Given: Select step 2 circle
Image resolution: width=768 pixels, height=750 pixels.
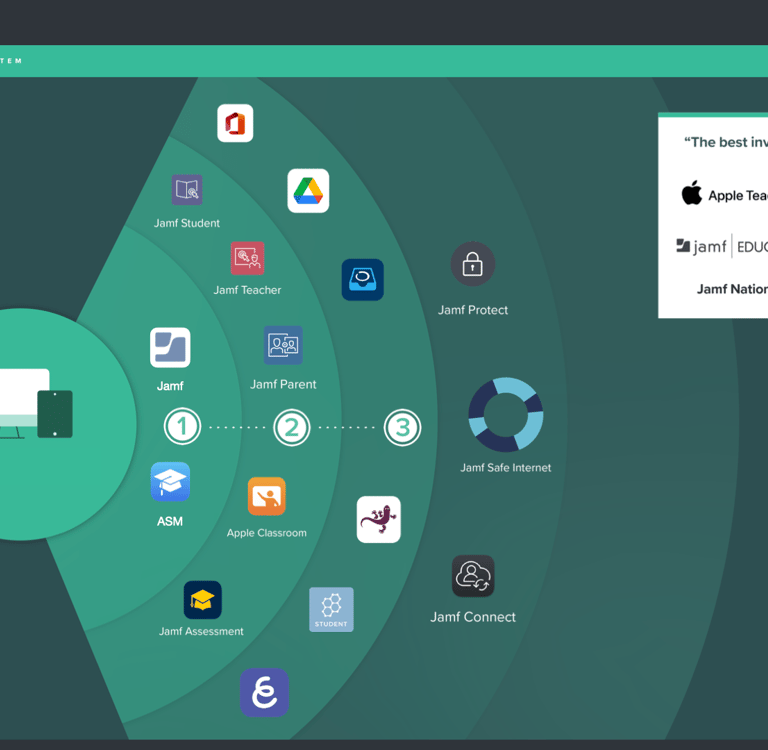Looking at the screenshot, I should pyautogui.click(x=292, y=427).
